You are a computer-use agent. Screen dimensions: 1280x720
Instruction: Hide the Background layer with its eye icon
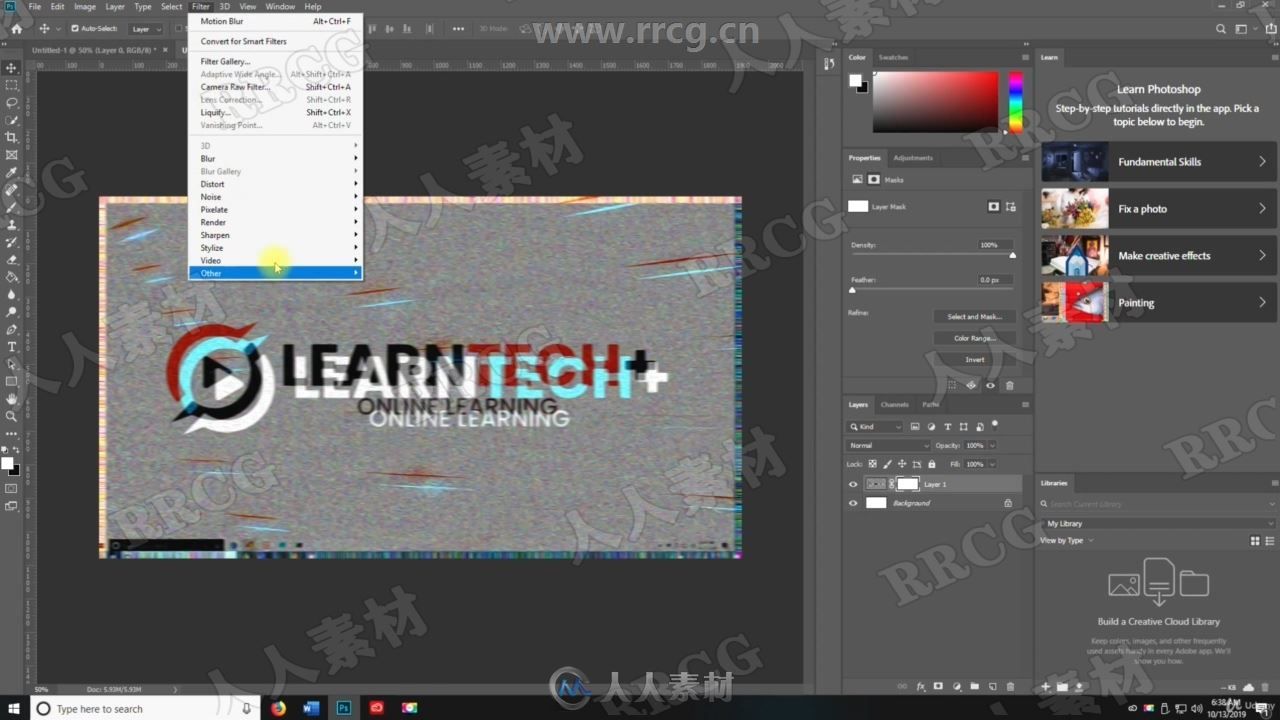coord(853,503)
